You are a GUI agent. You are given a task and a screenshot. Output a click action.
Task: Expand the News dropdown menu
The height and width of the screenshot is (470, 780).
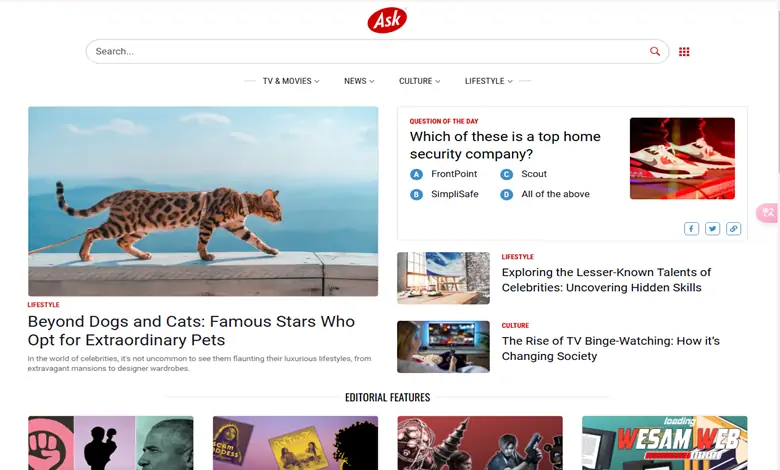click(x=359, y=81)
